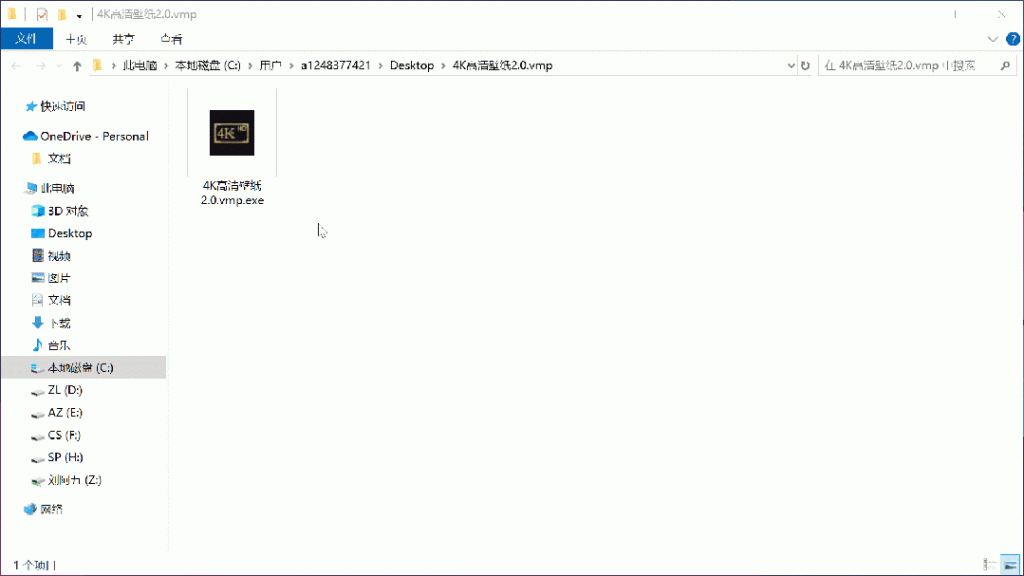Open the 文件 ribbon tab
This screenshot has height=576, width=1024.
click(x=26, y=39)
